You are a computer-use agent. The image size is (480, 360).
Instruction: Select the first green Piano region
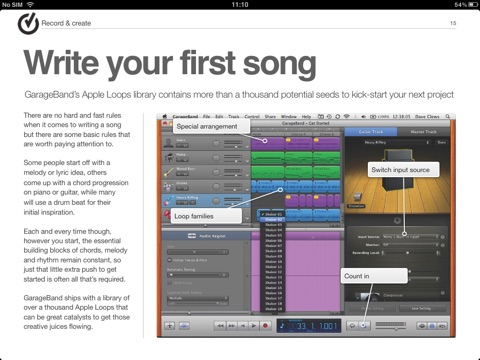click(268, 158)
